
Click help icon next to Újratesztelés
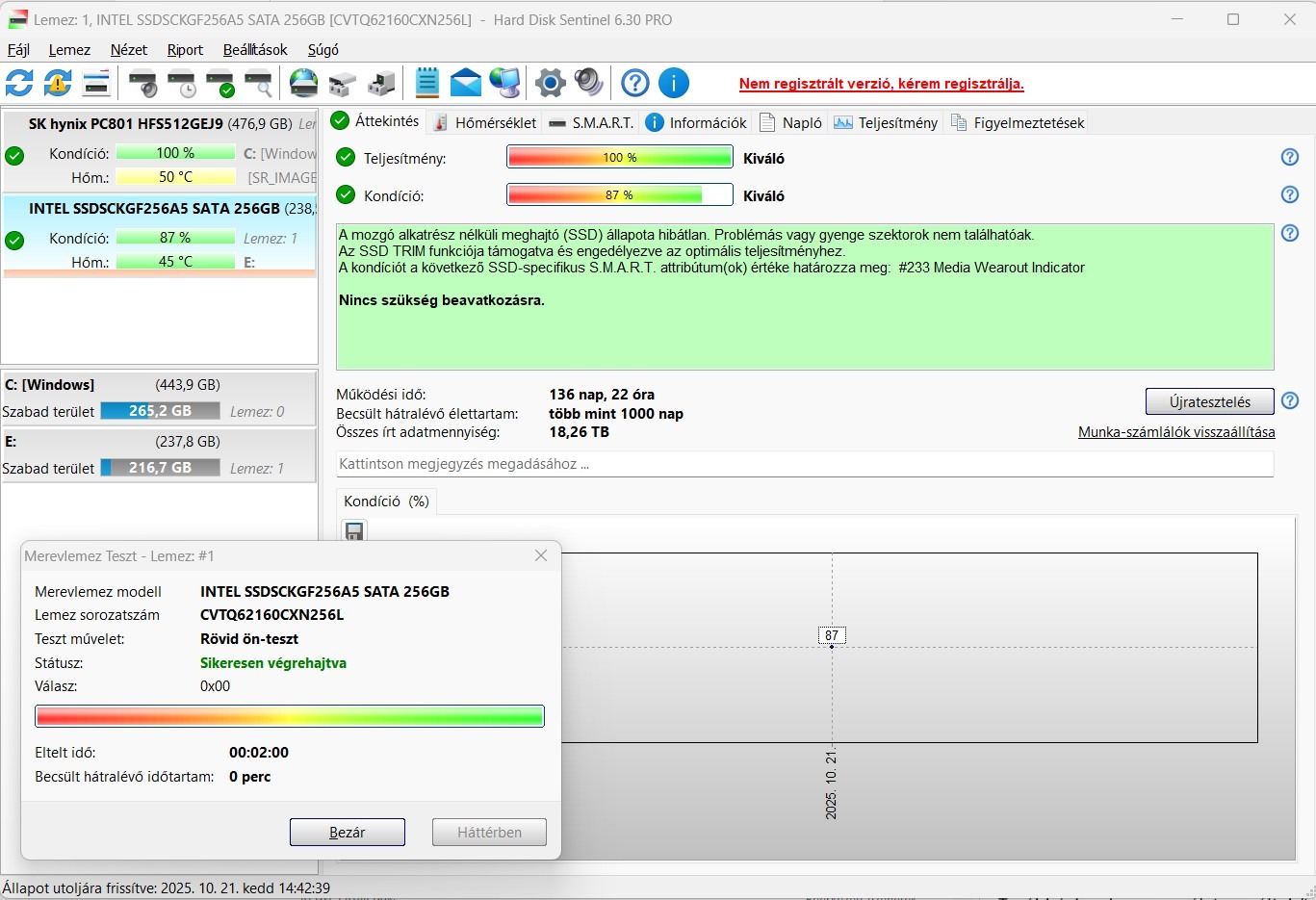pos(1290,400)
